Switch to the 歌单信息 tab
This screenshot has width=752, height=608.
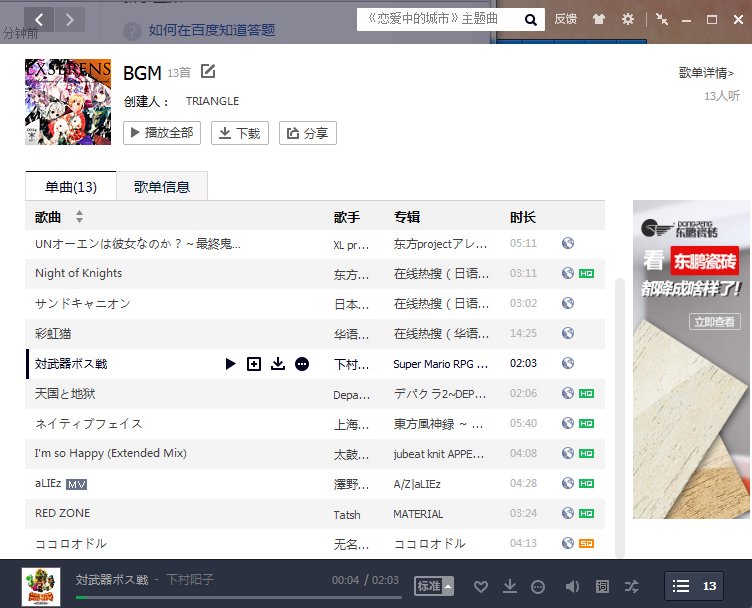[162, 186]
